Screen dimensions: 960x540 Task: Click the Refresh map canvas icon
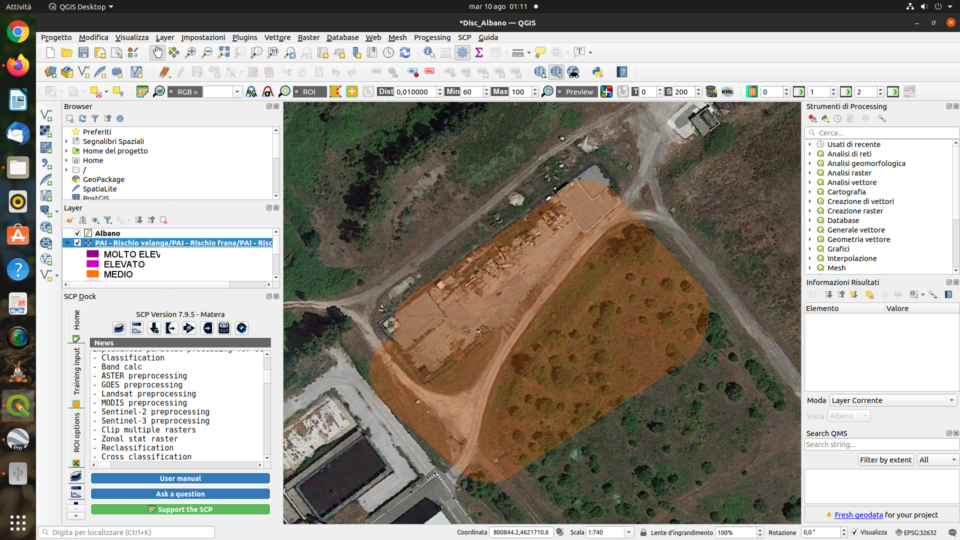point(404,52)
